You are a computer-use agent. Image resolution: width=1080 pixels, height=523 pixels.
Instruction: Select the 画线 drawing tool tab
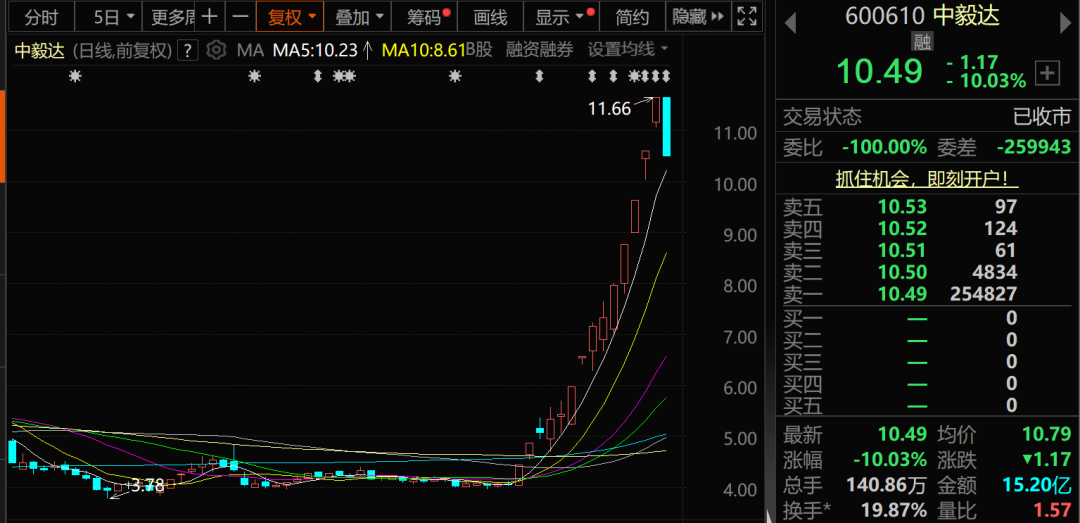tap(491, 17)
